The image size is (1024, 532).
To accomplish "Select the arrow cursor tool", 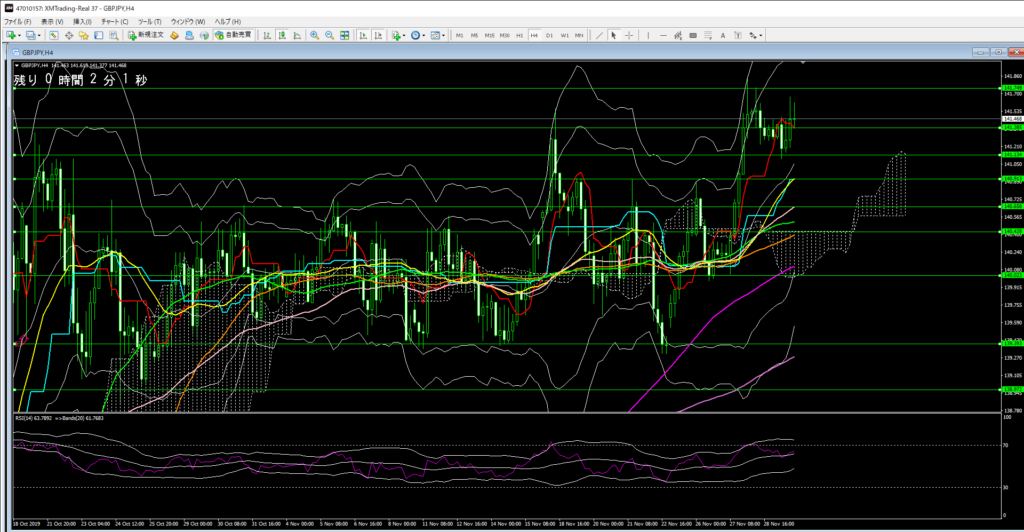I will pos(613,35).
